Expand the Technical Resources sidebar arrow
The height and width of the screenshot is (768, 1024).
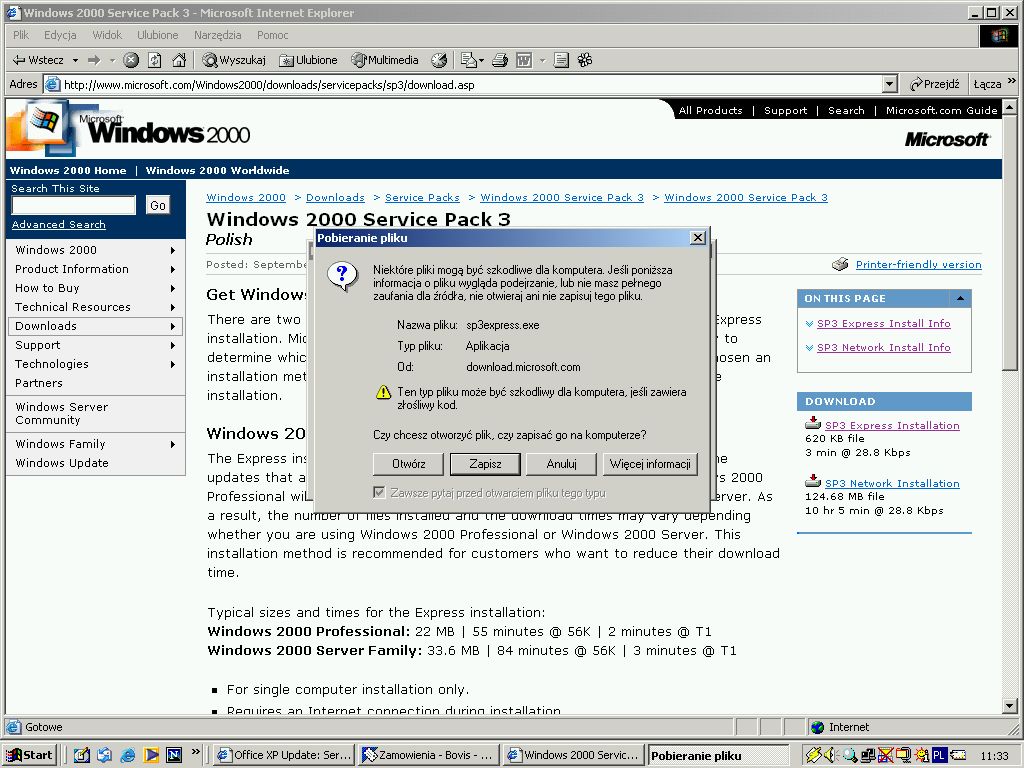coord(172,307)
